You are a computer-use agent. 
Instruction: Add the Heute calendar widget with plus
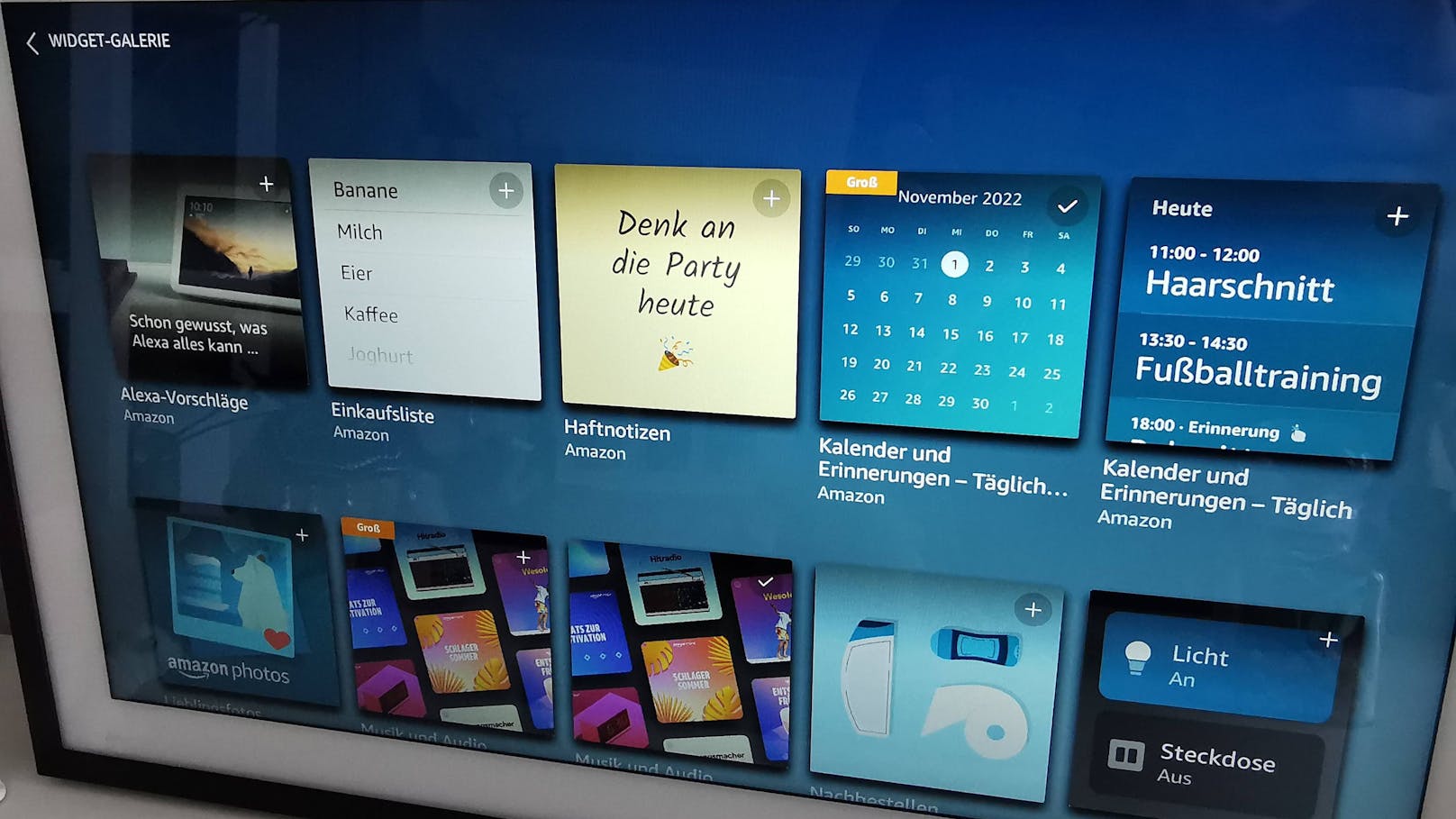click(x=1397, y=216)
